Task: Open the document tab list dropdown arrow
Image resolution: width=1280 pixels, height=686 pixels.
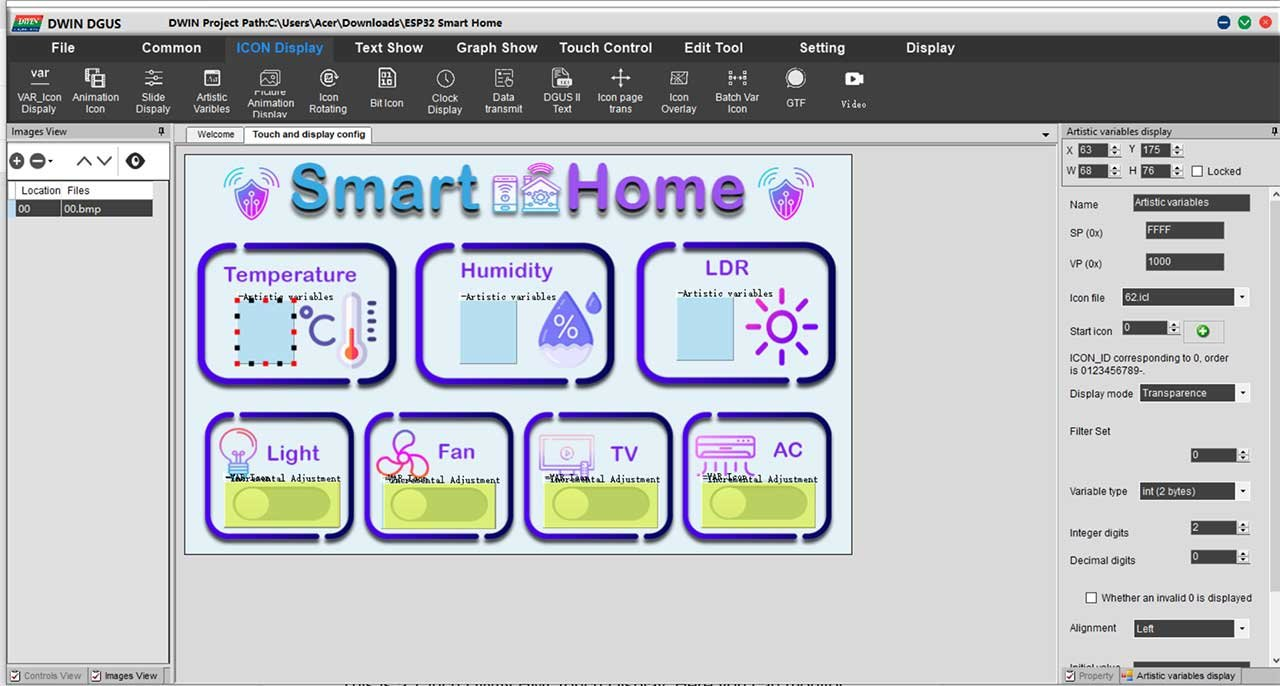Action: (x=1046, y=135)
